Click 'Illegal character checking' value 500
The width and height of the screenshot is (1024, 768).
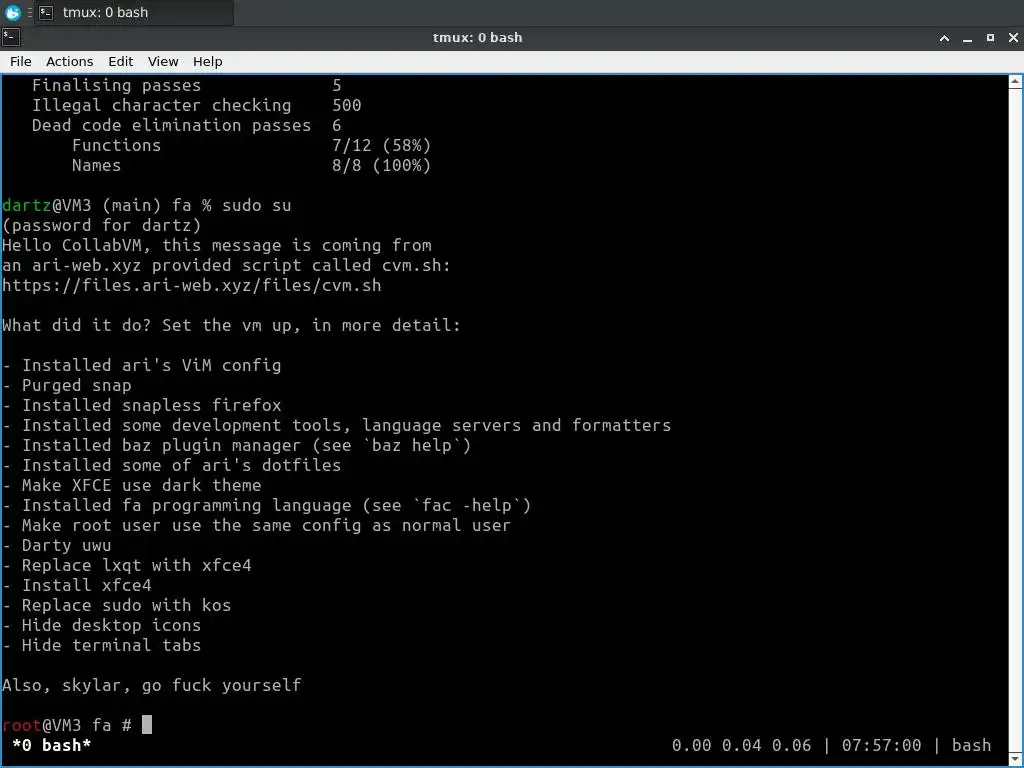(x=346, y=105)
